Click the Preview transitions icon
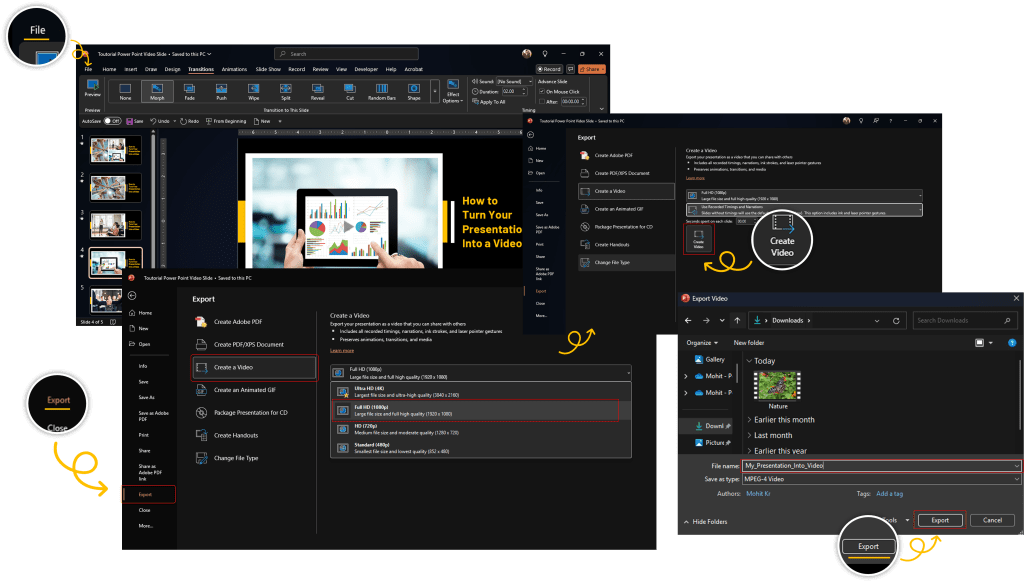Image resolution: width=1024 pixels, height=582 pixels. pos(93,89)
